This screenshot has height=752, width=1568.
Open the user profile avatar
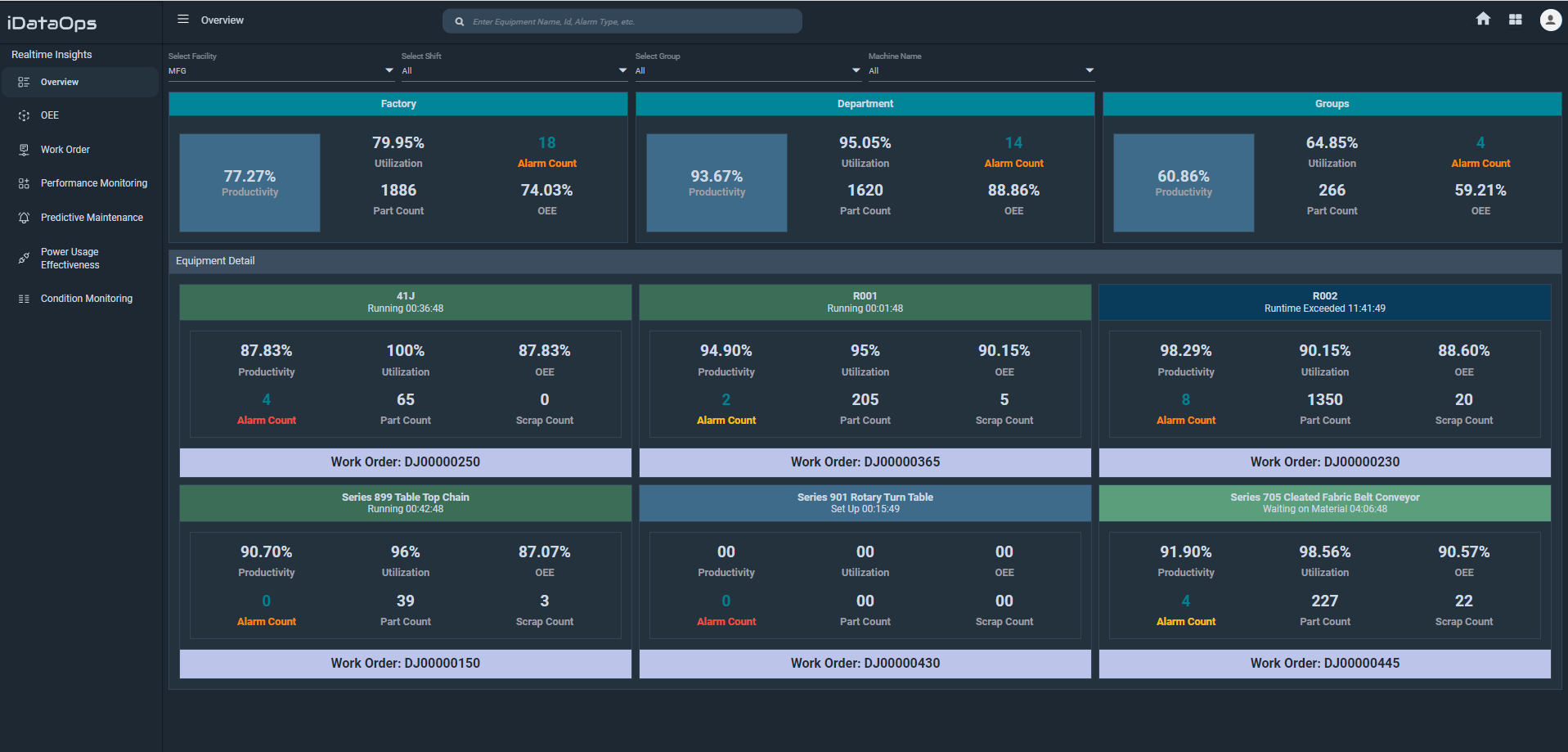coord(1550,20)
